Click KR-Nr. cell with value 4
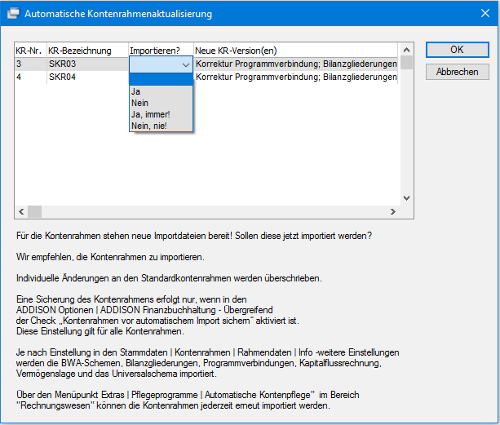This screenshot has height=425, width=500. coord(30,77)
